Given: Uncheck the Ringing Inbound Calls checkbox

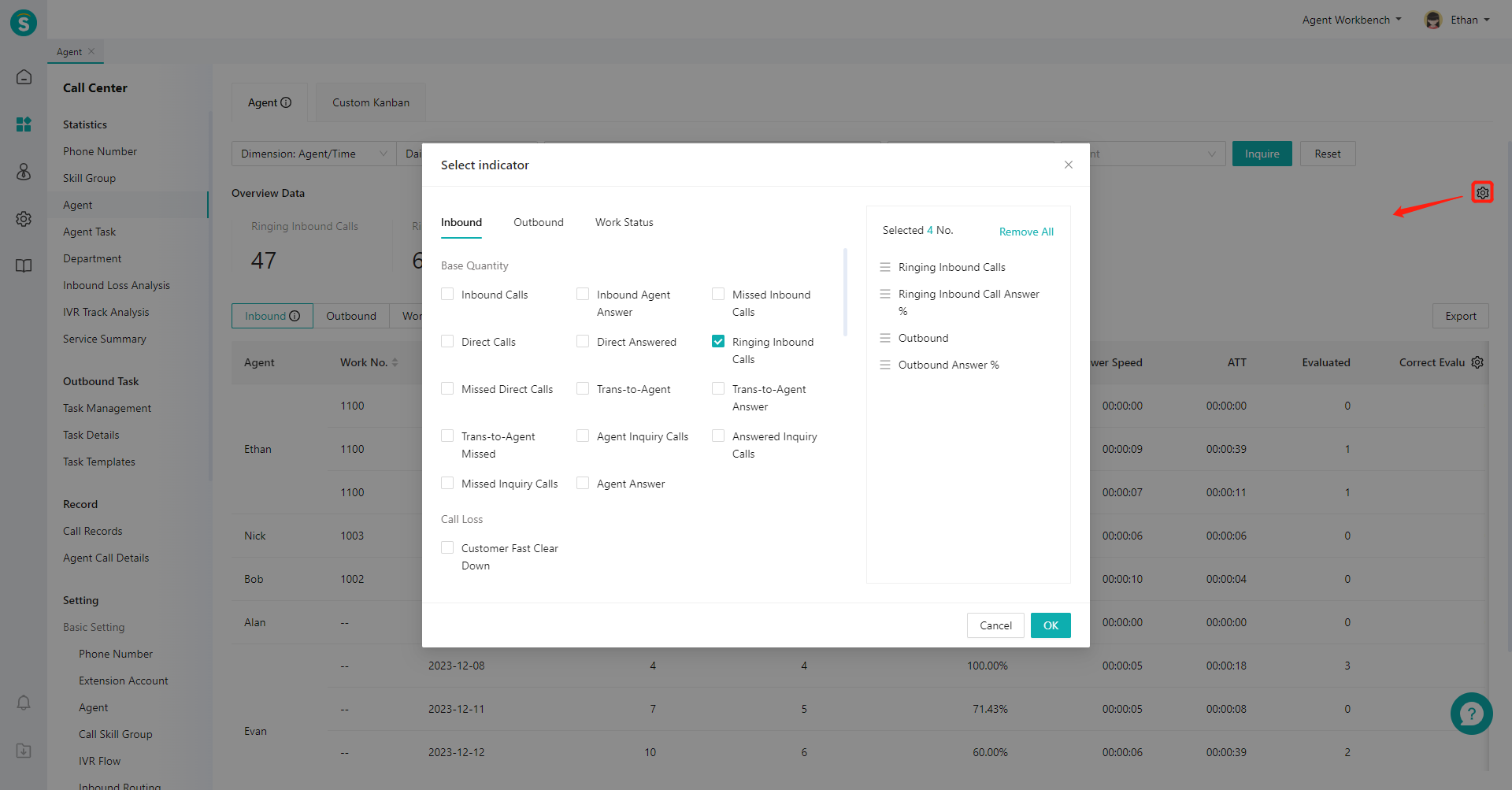Looking at the screenshot, I should click(x=718, y=341).
